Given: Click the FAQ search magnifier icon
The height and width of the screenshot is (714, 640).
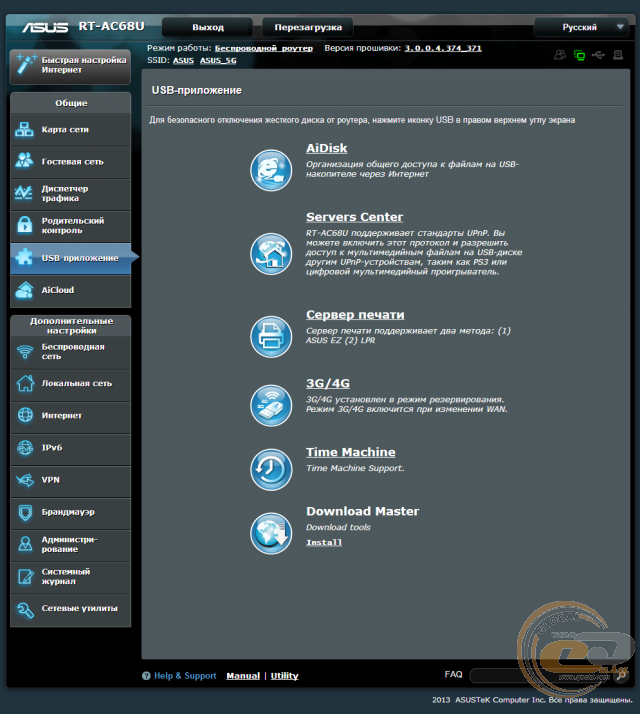Looking at the screenshot, I should pos(621,676).
